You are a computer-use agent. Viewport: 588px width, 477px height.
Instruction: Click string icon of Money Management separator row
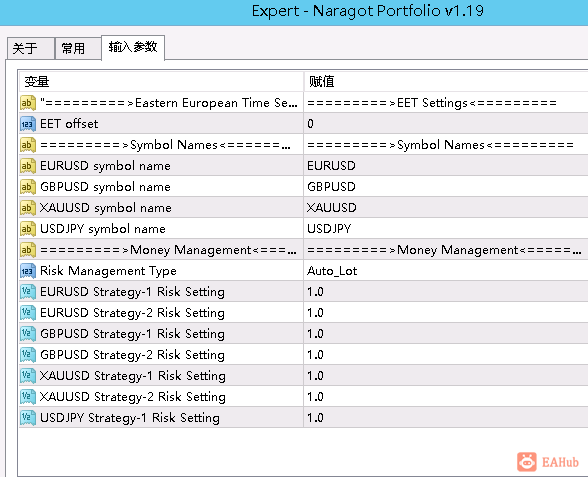pyautogui.click(x=28, y=250)
